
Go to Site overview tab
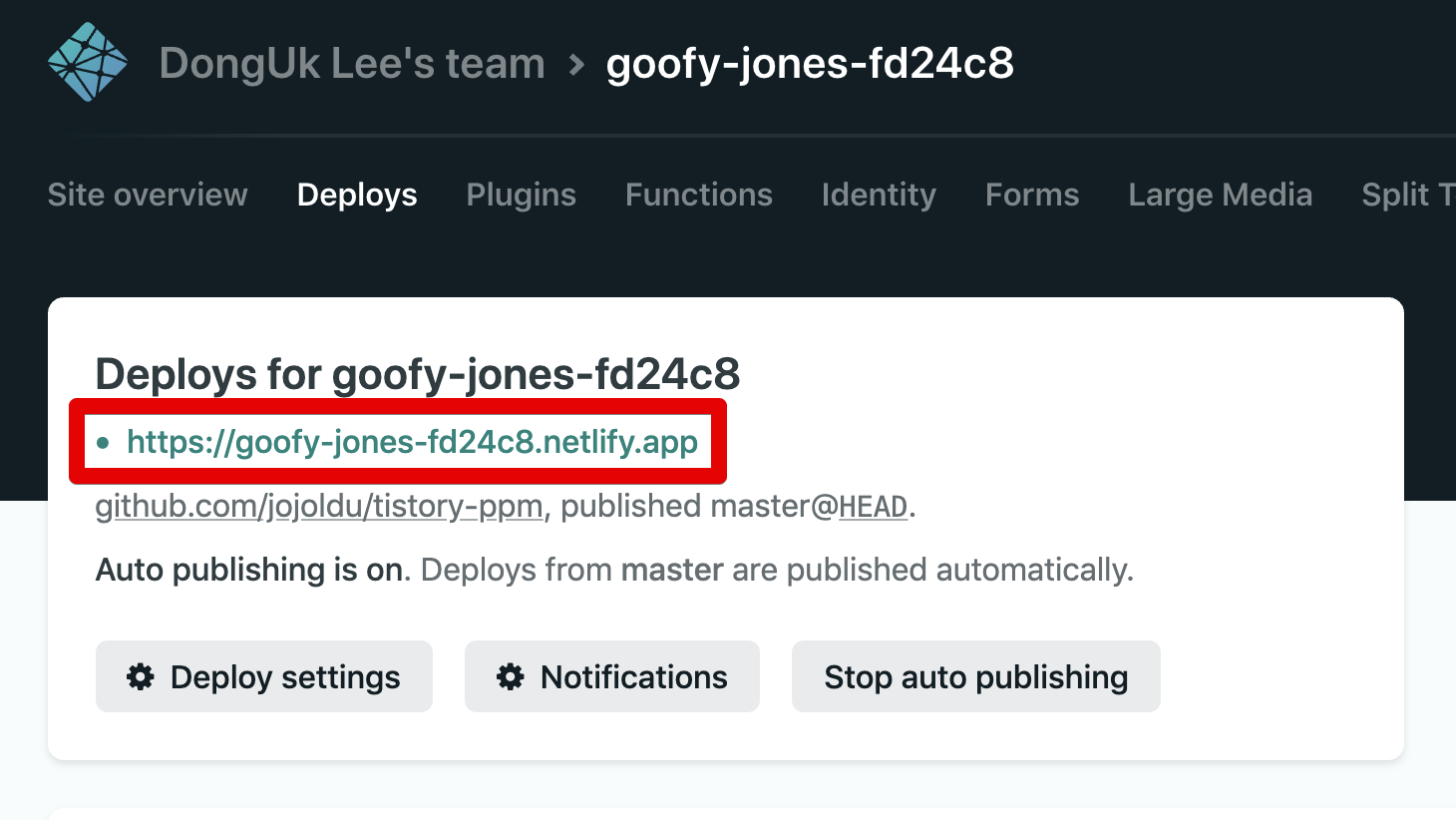148,195
